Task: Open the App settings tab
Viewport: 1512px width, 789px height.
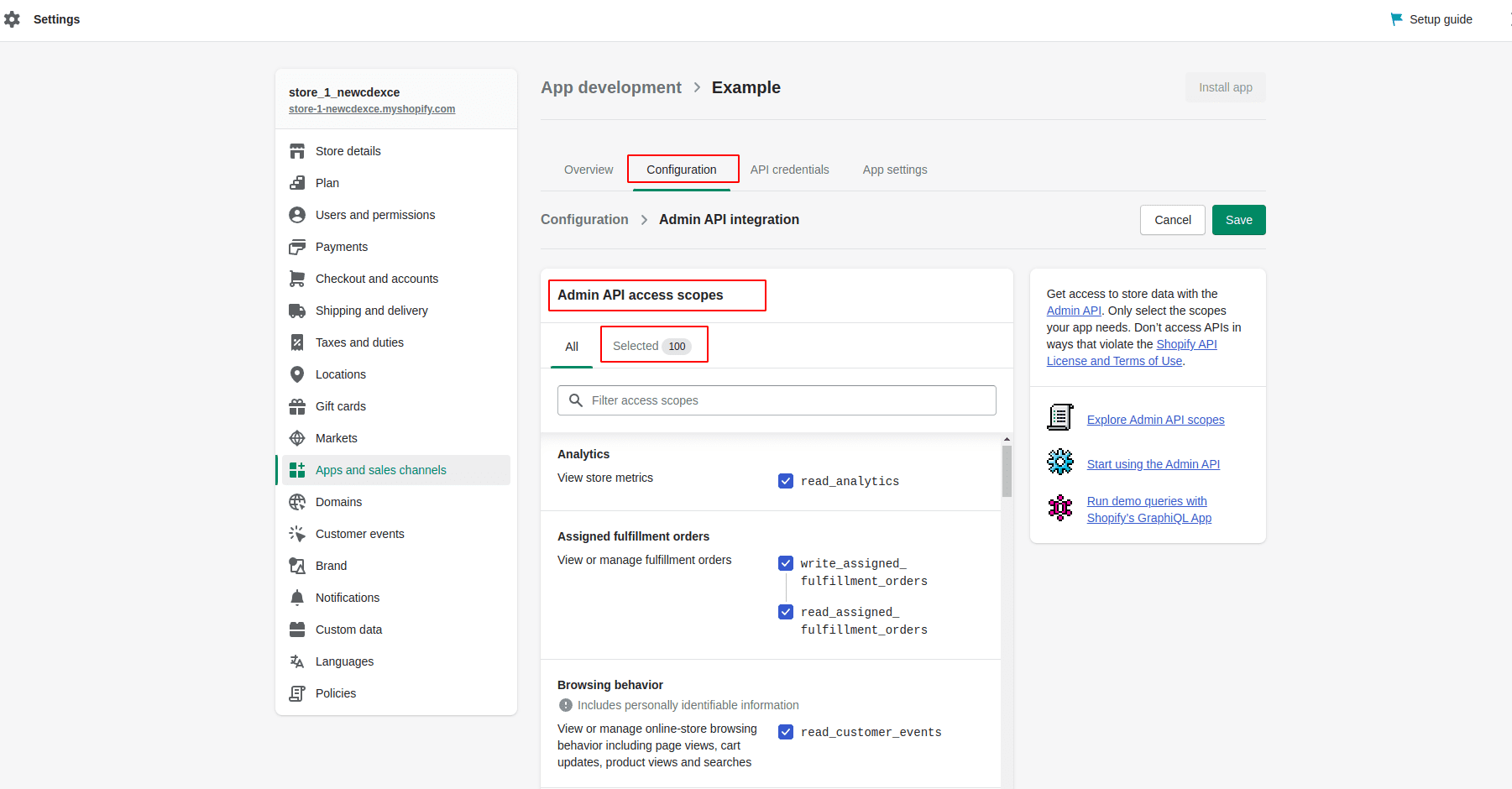Action: pyautogui.click(x=895, y=170)
